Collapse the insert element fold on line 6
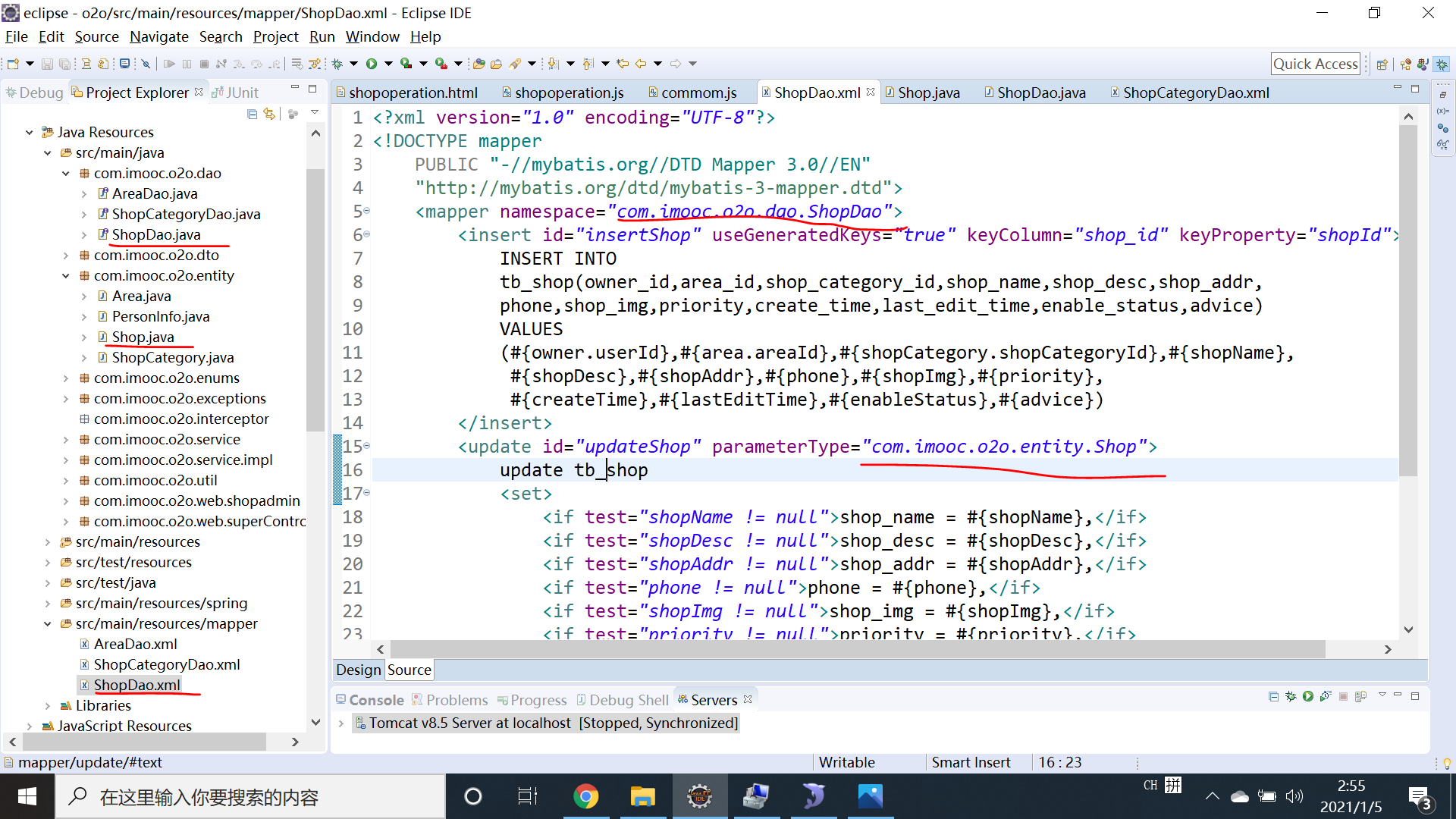The image size is (1456, 819). (367, 234)
